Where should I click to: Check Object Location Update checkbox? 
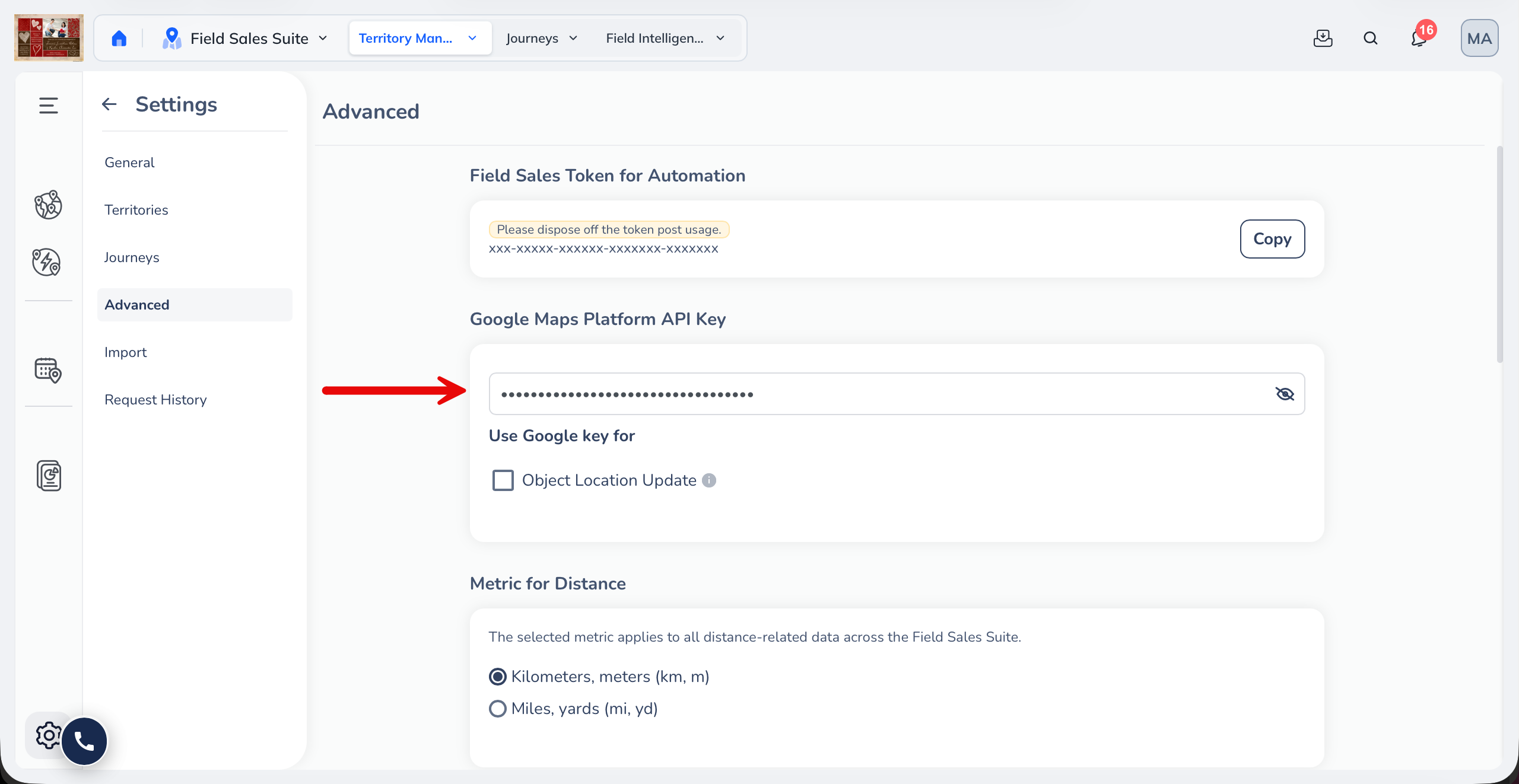(503, 480)
